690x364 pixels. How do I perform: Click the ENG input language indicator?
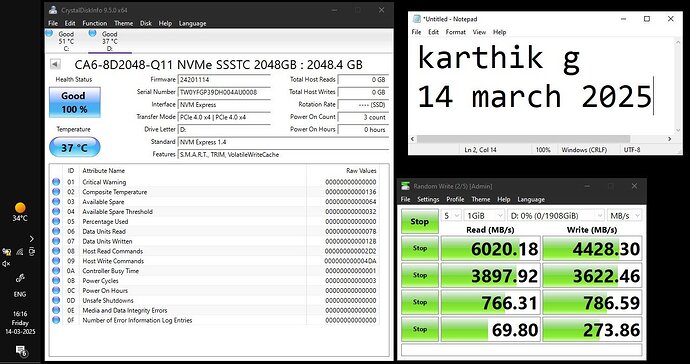20,294
